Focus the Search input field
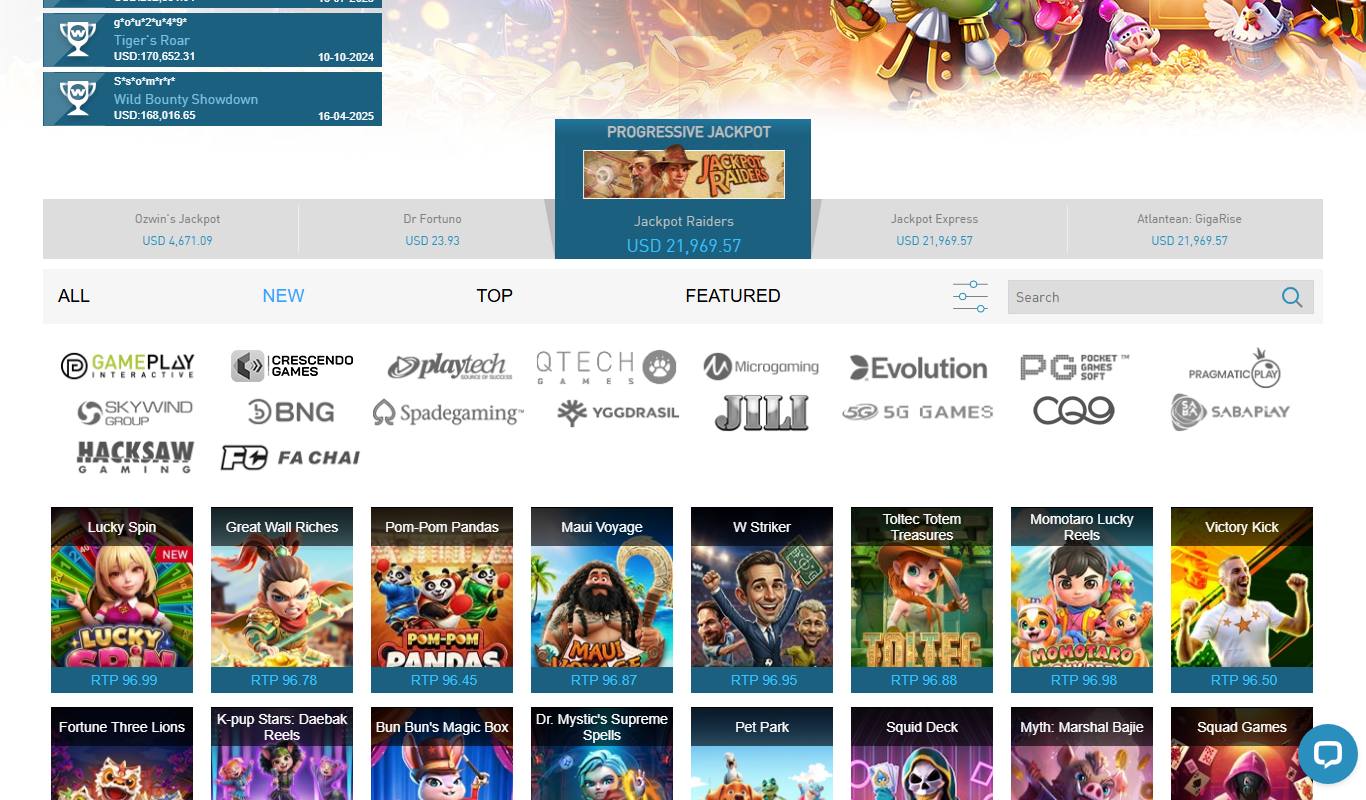 click(1143, 297)
